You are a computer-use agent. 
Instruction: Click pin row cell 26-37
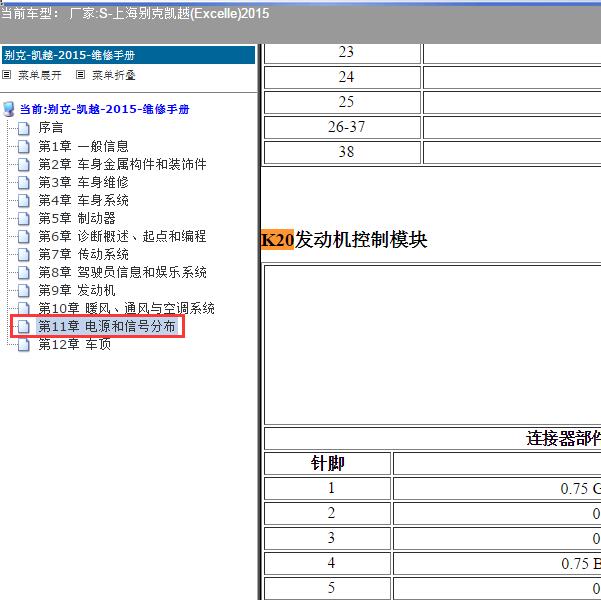pyautogui.click(x=343, y=127)
